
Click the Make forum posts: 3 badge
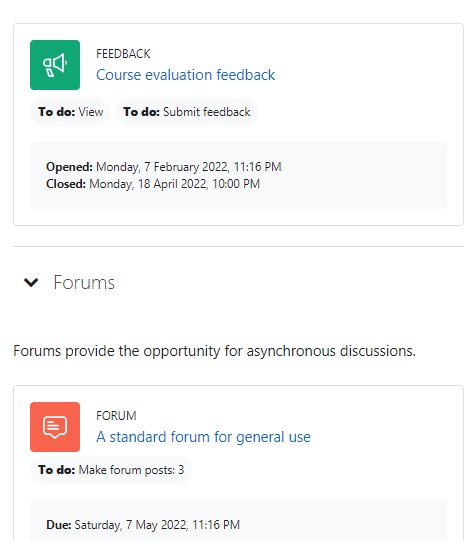(111, 470)
